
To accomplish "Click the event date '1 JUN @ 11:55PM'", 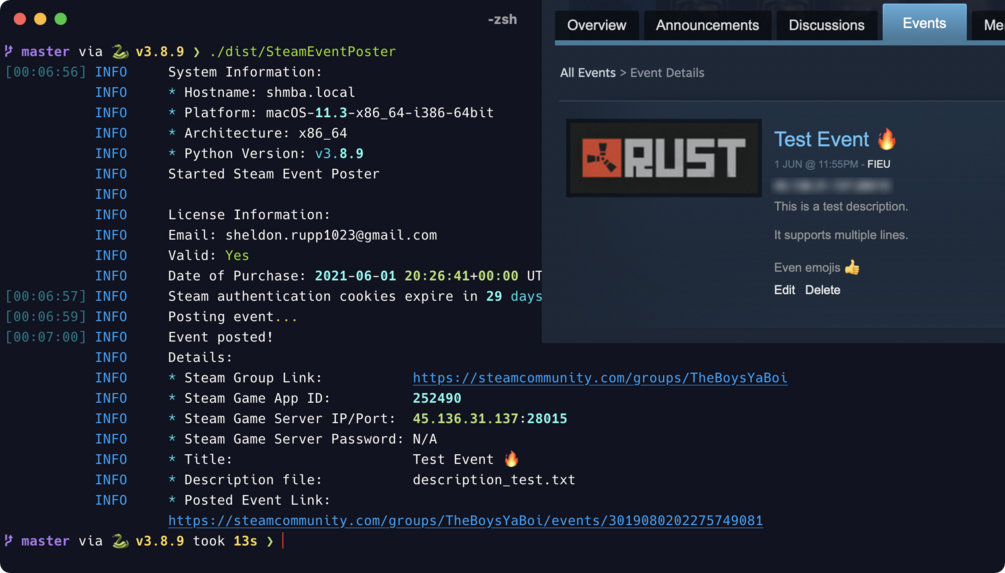I will 815,164.
